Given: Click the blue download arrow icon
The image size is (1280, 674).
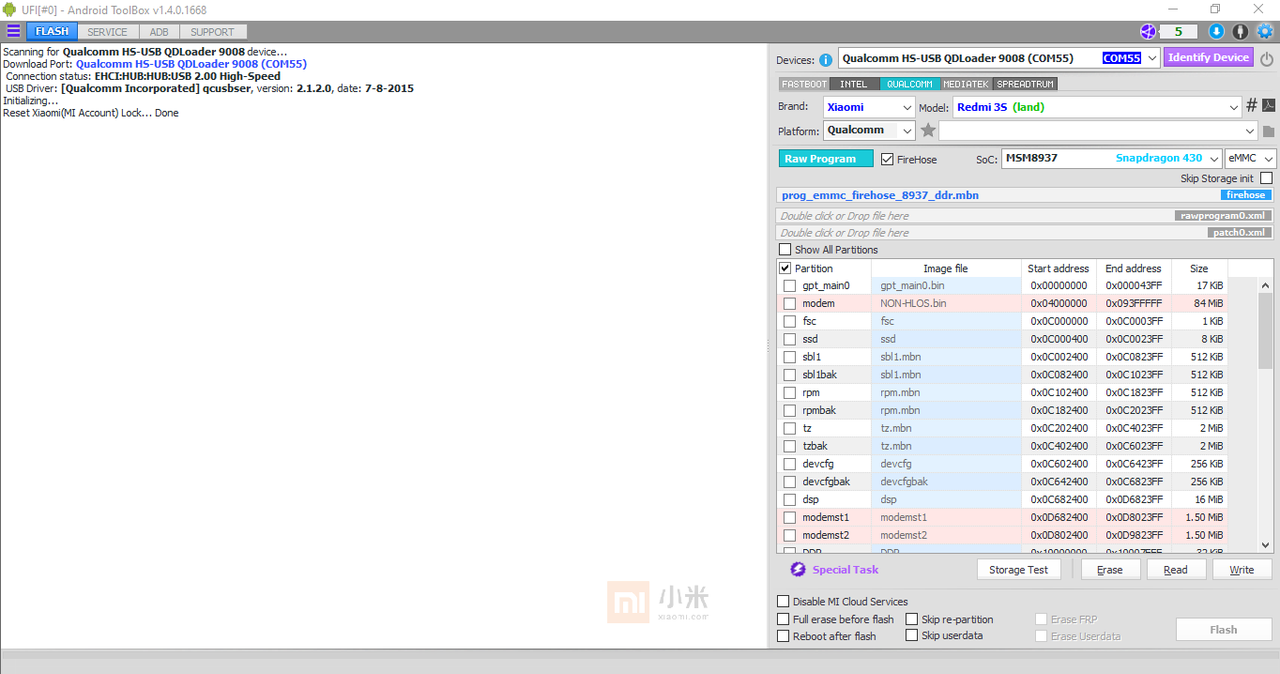Looking at the screenshot, I should point(1218,31).
